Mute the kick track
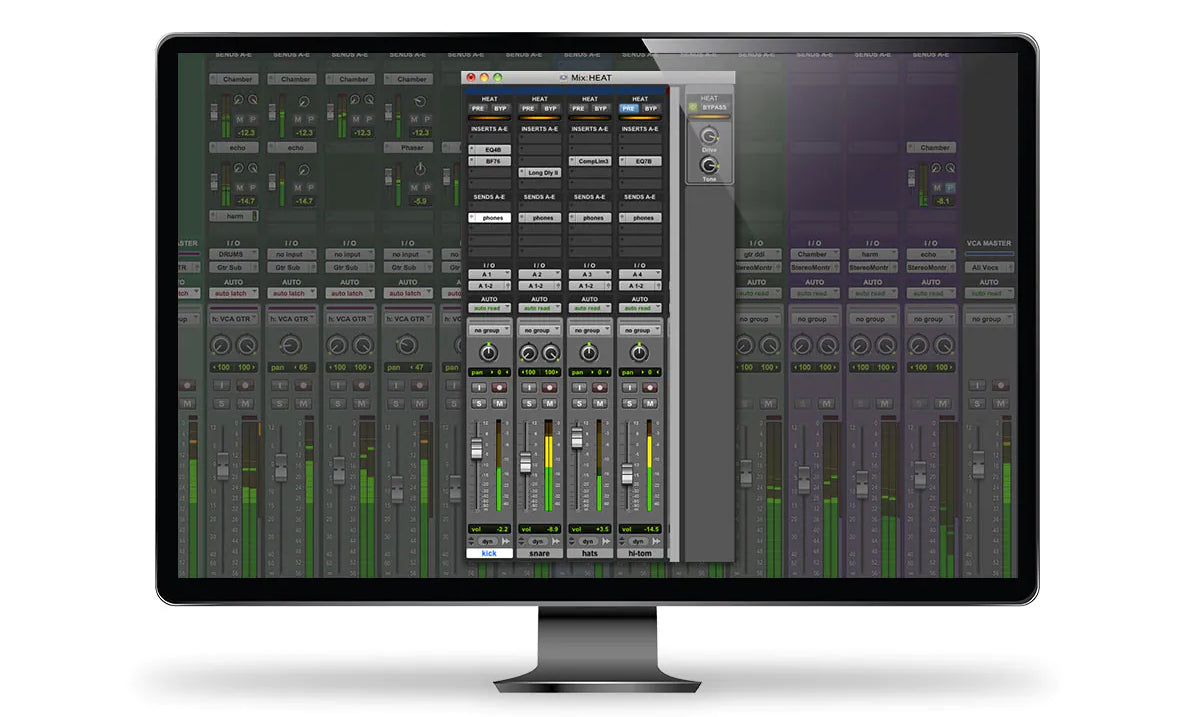This screenshot has height=717, width=1196. (x=499, y=403)
